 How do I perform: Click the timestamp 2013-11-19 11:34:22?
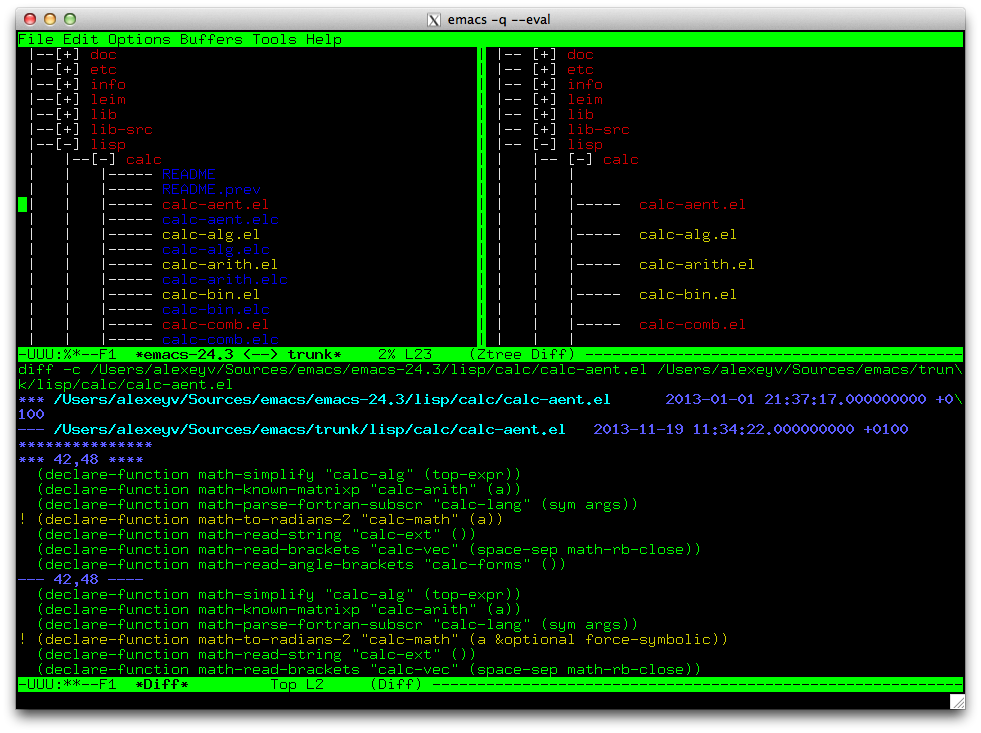coord(723,430)
